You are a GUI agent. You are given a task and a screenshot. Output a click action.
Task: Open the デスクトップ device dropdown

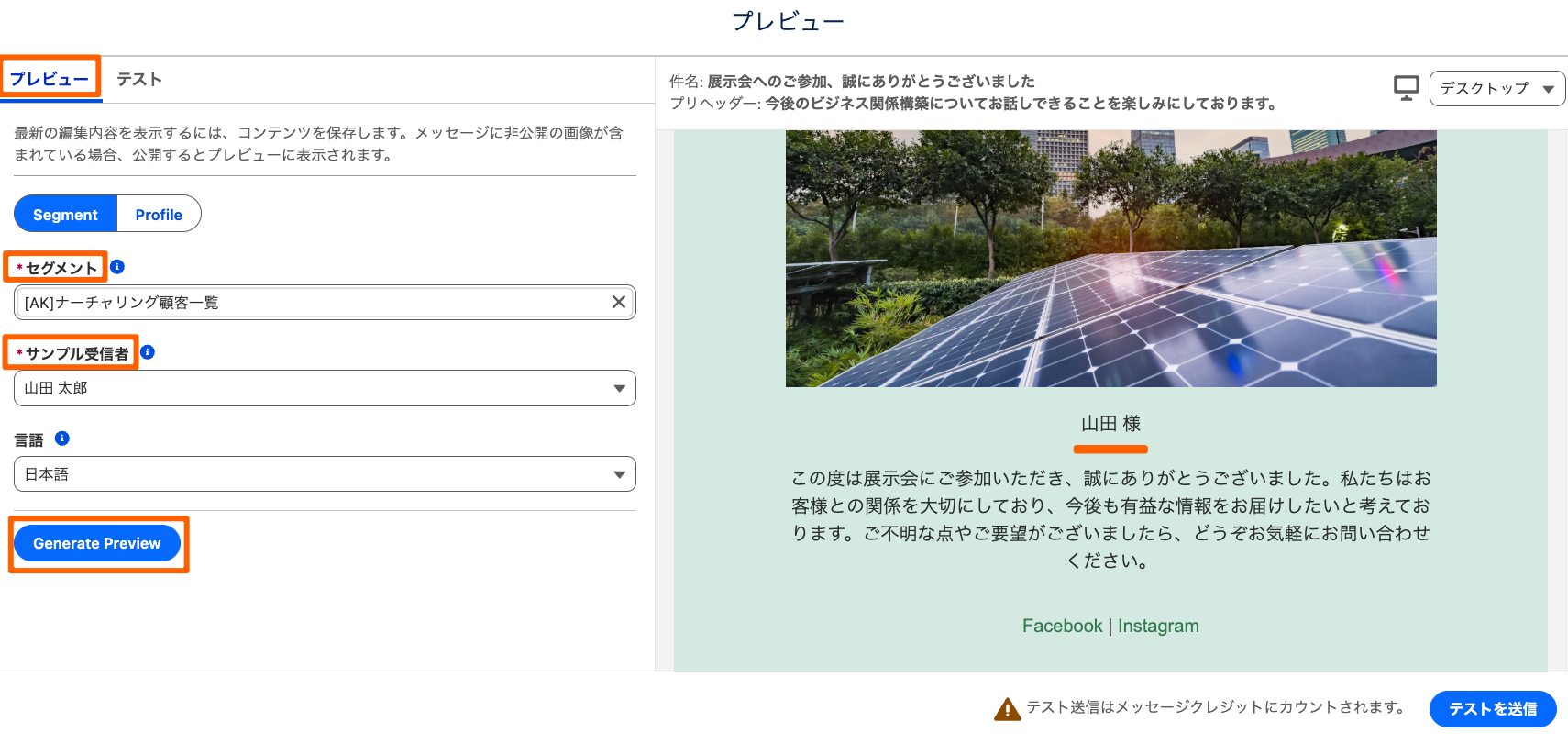coord(1496,89)
